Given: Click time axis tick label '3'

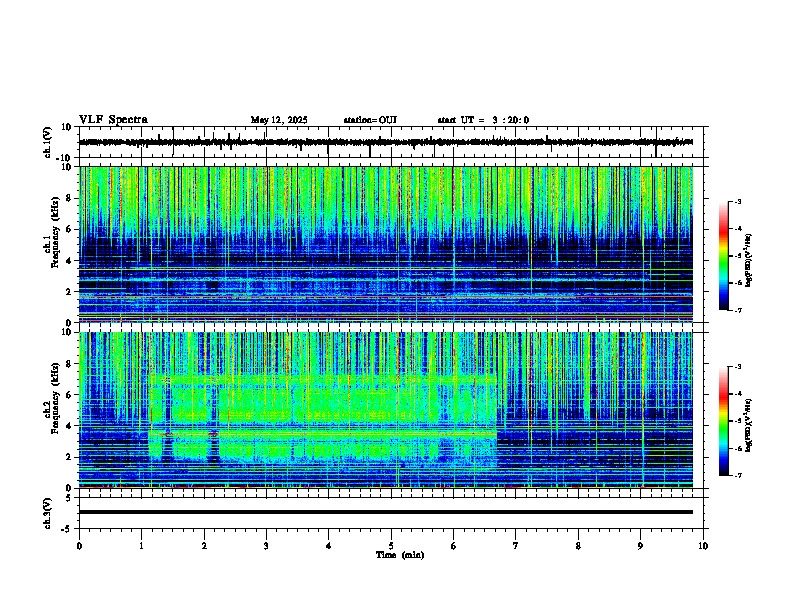Looking at the screenshot, I should pyautogui.click(x=266, y=546).
